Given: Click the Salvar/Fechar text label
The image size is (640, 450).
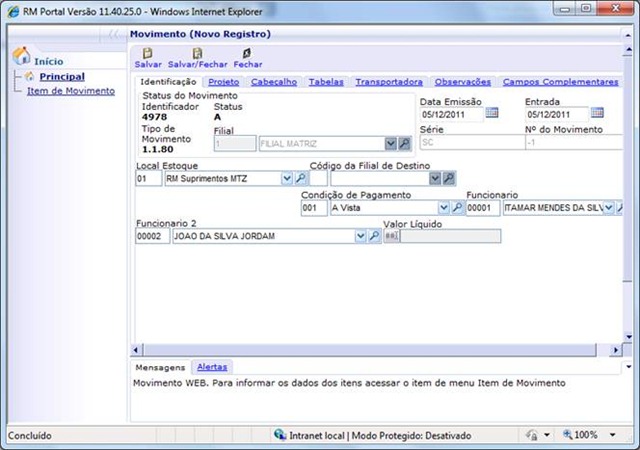Looking at the screenshot, I should [198, 64].
